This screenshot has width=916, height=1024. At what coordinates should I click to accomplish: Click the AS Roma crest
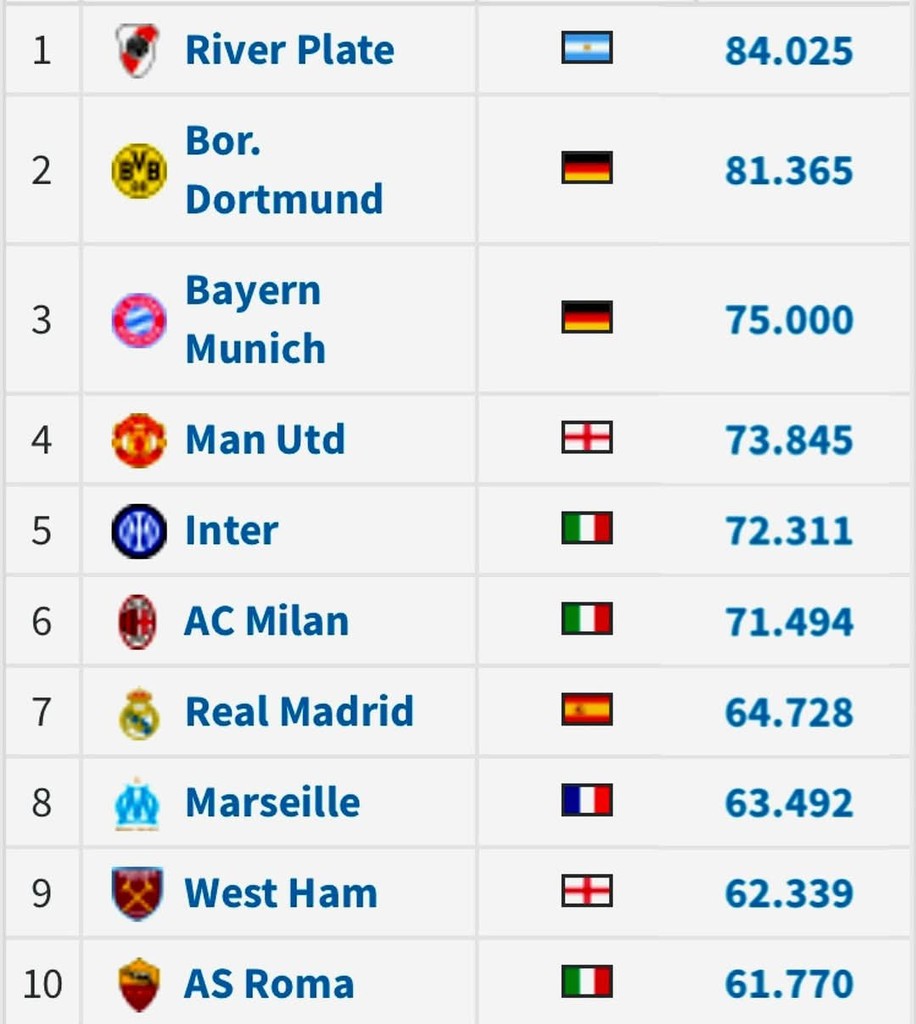coord(138,984)
